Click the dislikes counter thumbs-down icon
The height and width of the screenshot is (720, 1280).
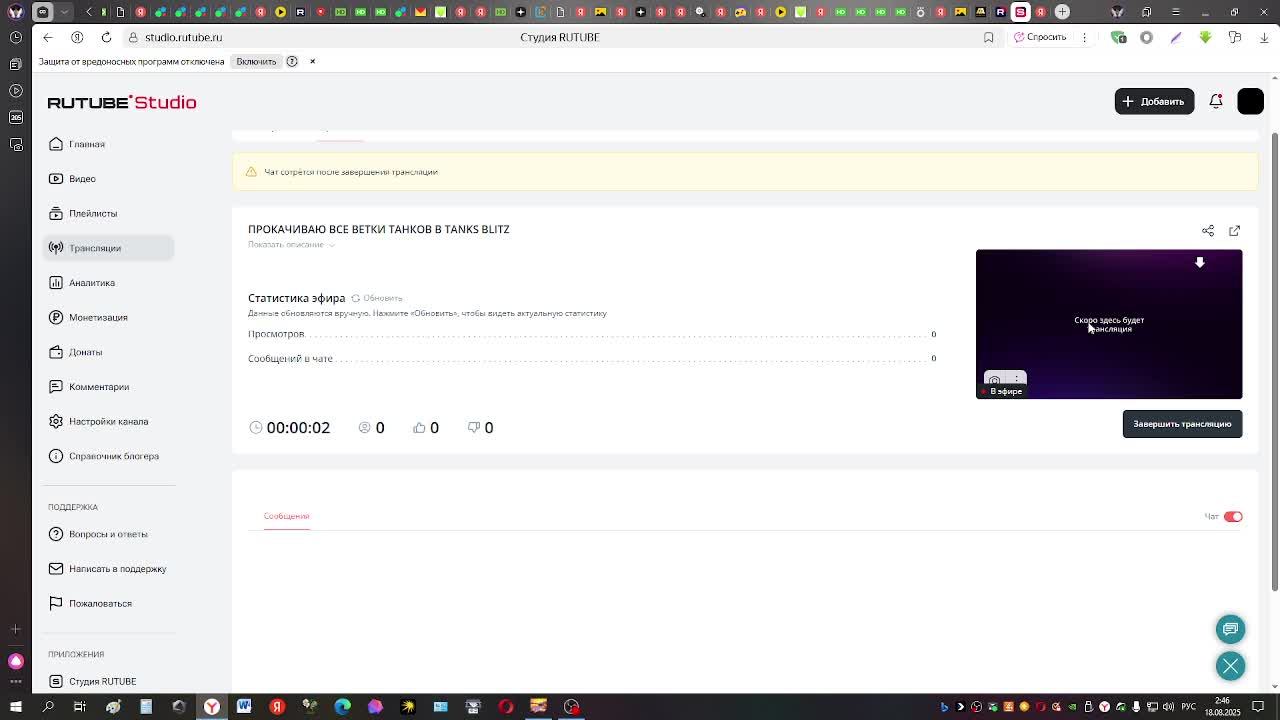[x=474, y=427]
